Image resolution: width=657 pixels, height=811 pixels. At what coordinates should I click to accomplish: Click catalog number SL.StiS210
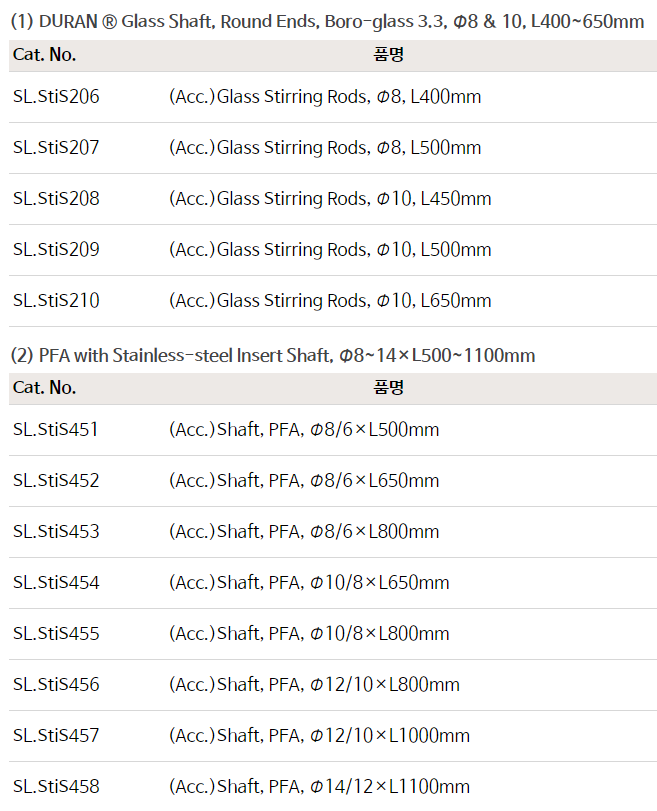coord(56,301)
